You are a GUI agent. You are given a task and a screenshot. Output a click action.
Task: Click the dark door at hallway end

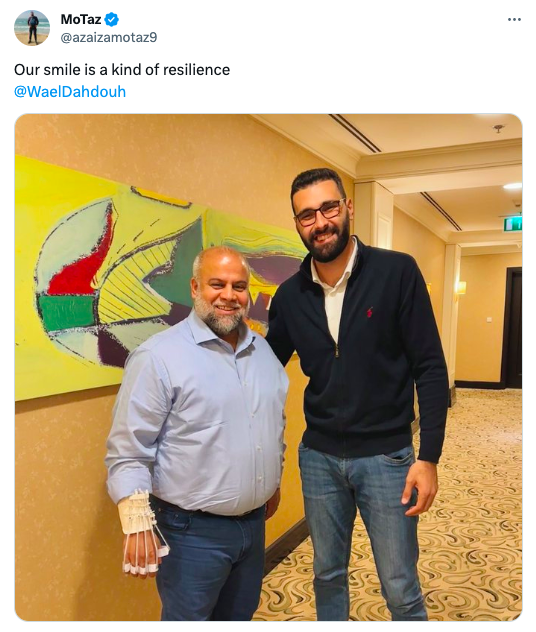(512, 327)
